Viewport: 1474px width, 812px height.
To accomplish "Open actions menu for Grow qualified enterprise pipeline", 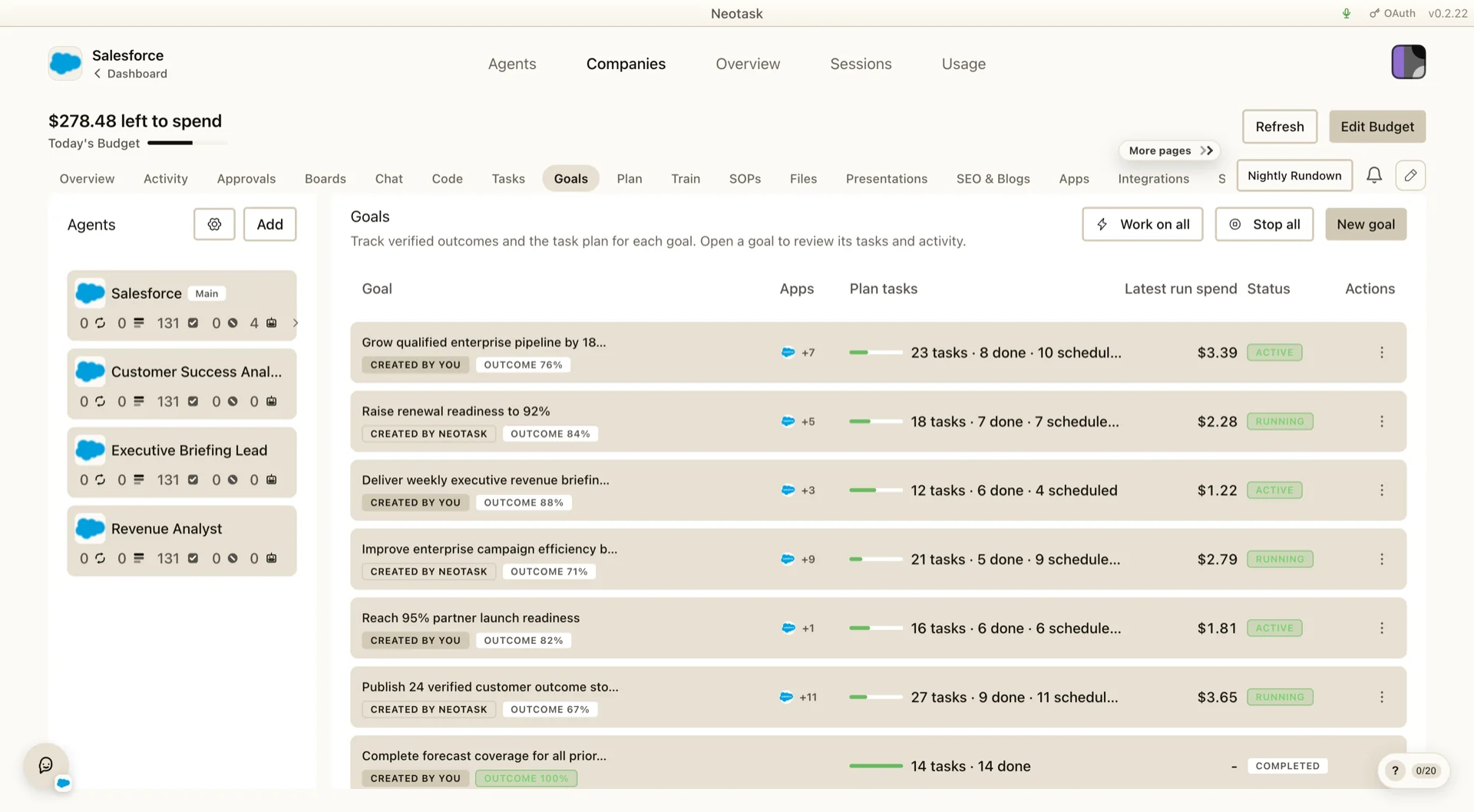I will (1382, 352).
